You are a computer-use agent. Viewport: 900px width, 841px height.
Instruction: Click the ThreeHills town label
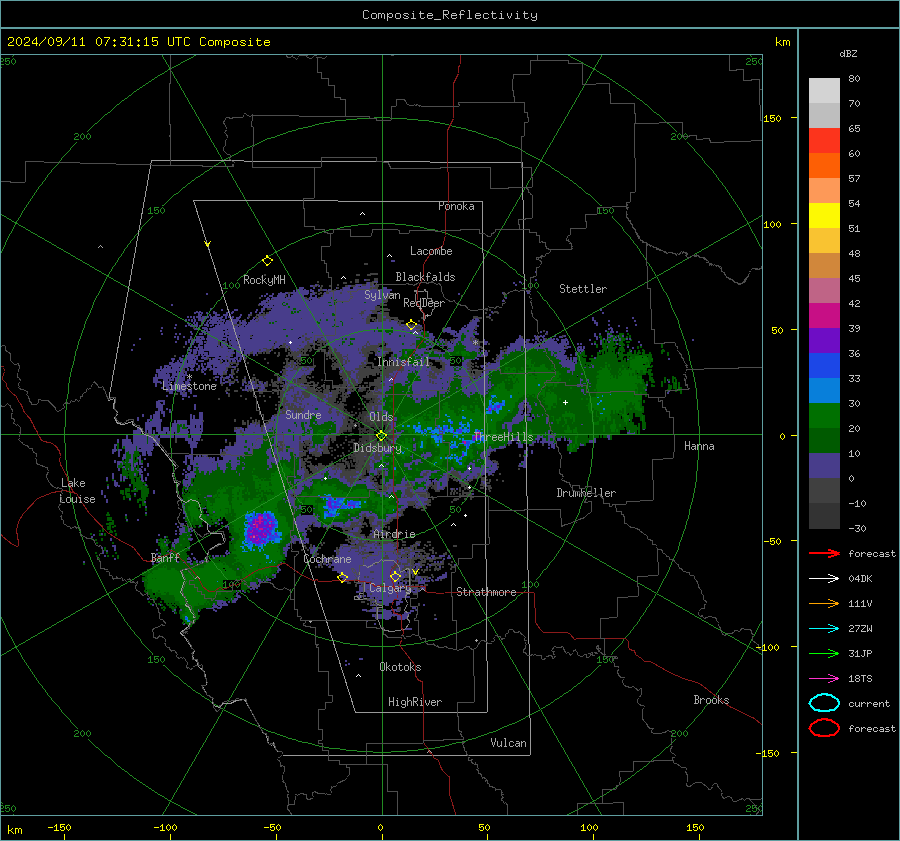pyautogui.click(x=503, y=437)
